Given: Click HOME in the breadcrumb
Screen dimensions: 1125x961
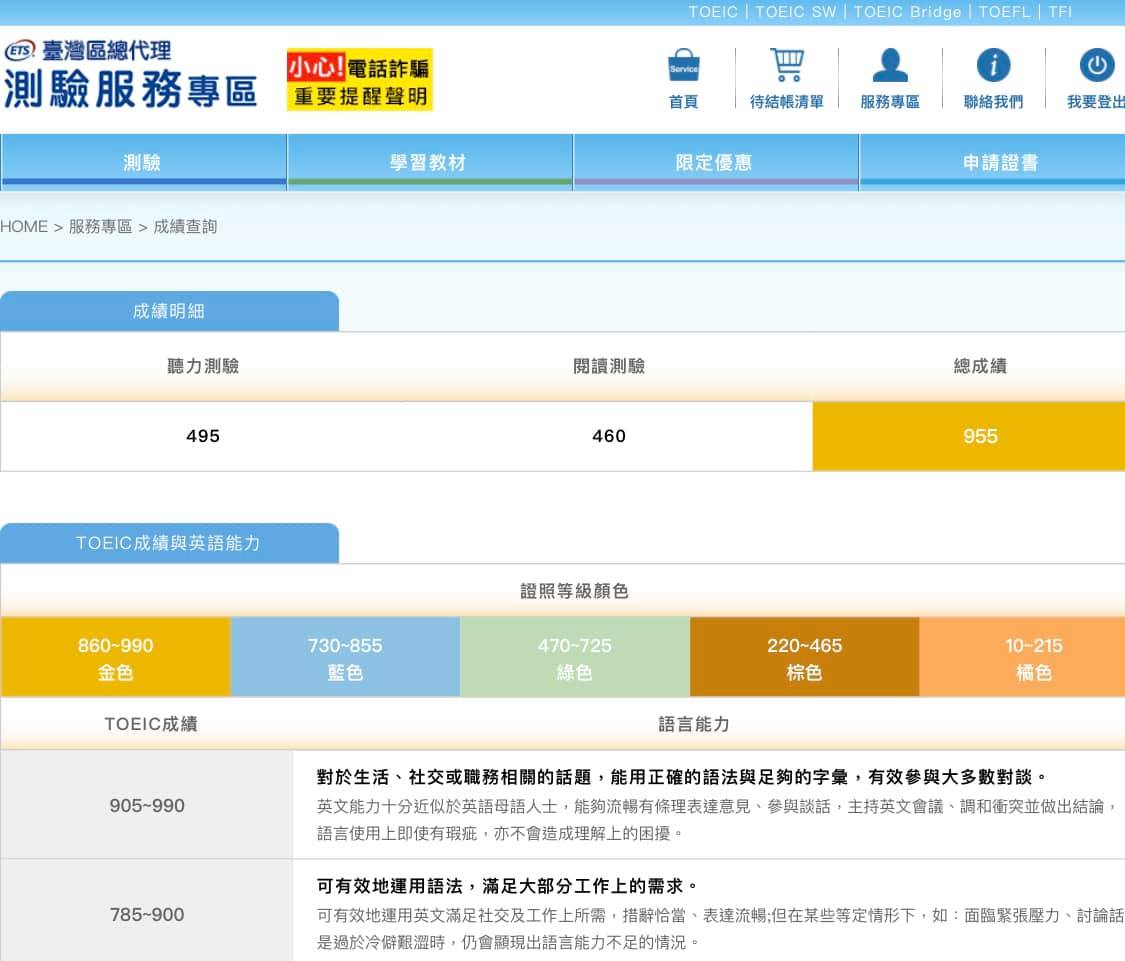Looking at the screenshot, I should (x=24, y=227).
